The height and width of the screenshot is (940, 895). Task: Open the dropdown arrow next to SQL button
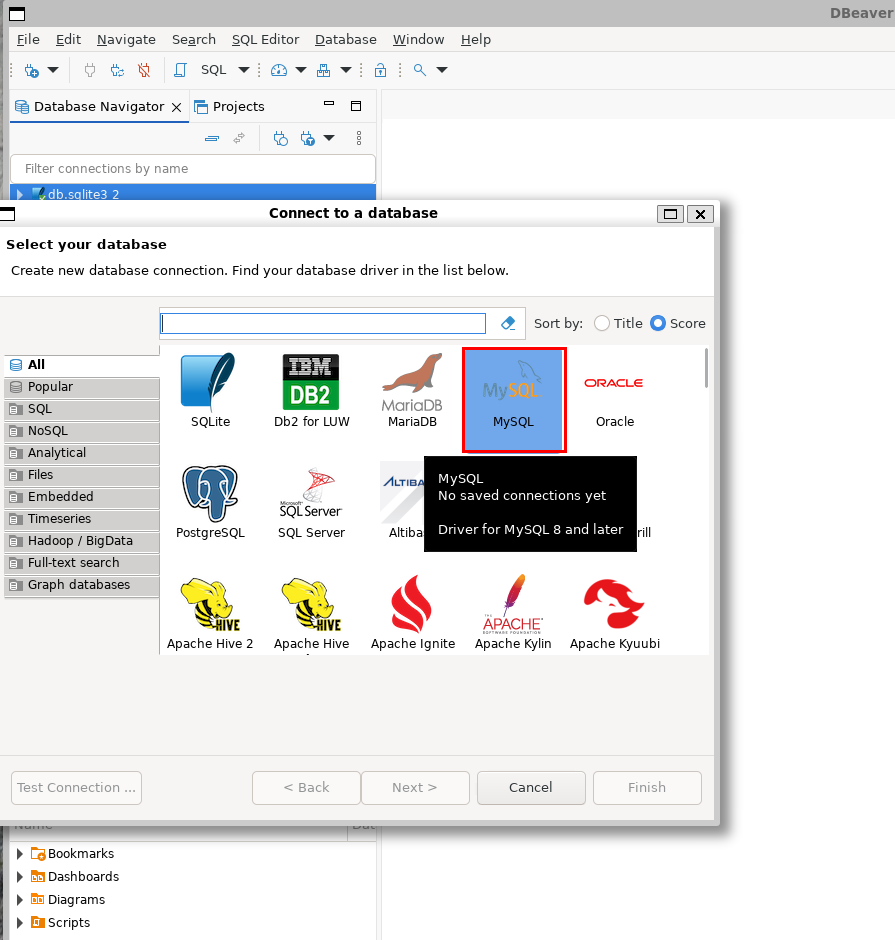(244, 70)
